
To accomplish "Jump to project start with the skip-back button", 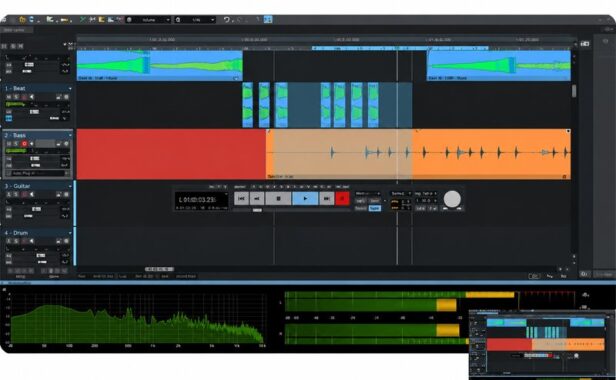I will tap(241, 198).
